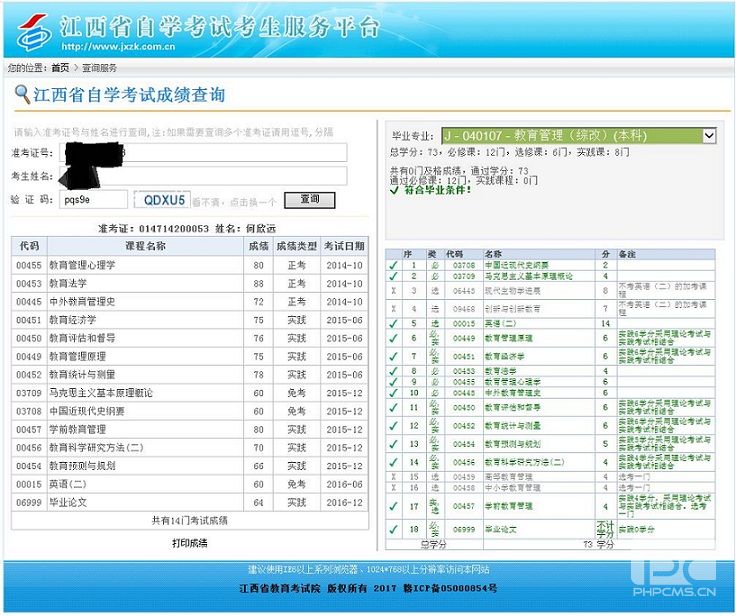Image resolution: width=736 pixels, height=616 pixels.
Task: Click the 共有14门考试成绩 summary text
Action: click(x=190, y=521)
